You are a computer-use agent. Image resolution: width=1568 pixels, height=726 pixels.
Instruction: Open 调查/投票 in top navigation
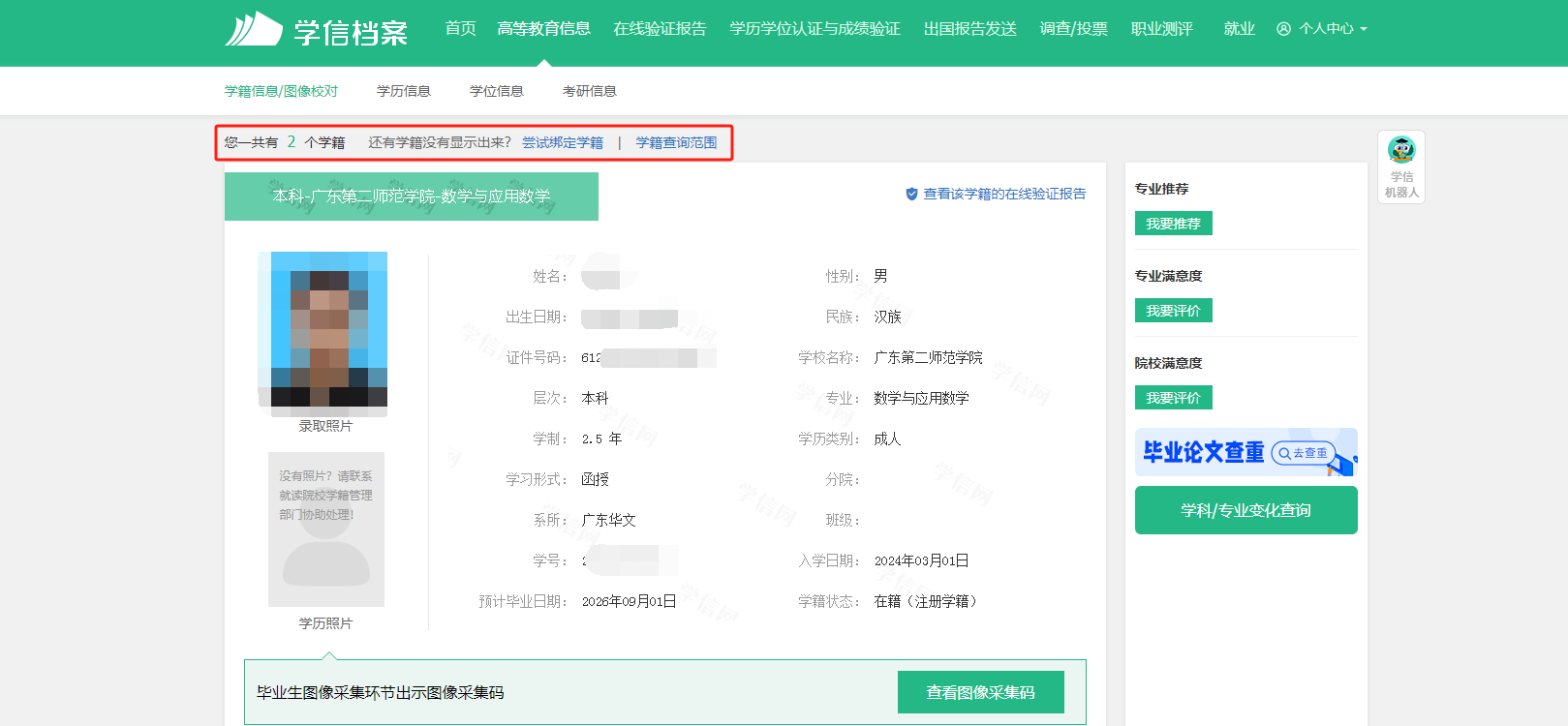(1074, 29)
